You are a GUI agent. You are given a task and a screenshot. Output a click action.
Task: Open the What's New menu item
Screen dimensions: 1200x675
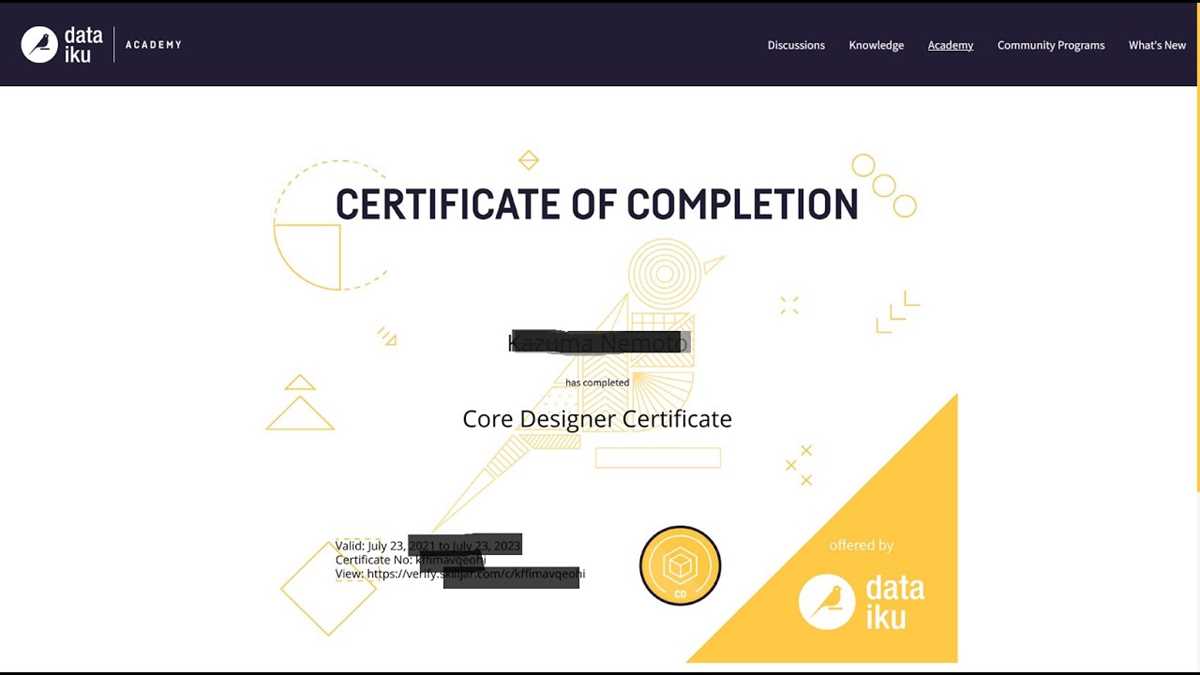coord(1157,45)
